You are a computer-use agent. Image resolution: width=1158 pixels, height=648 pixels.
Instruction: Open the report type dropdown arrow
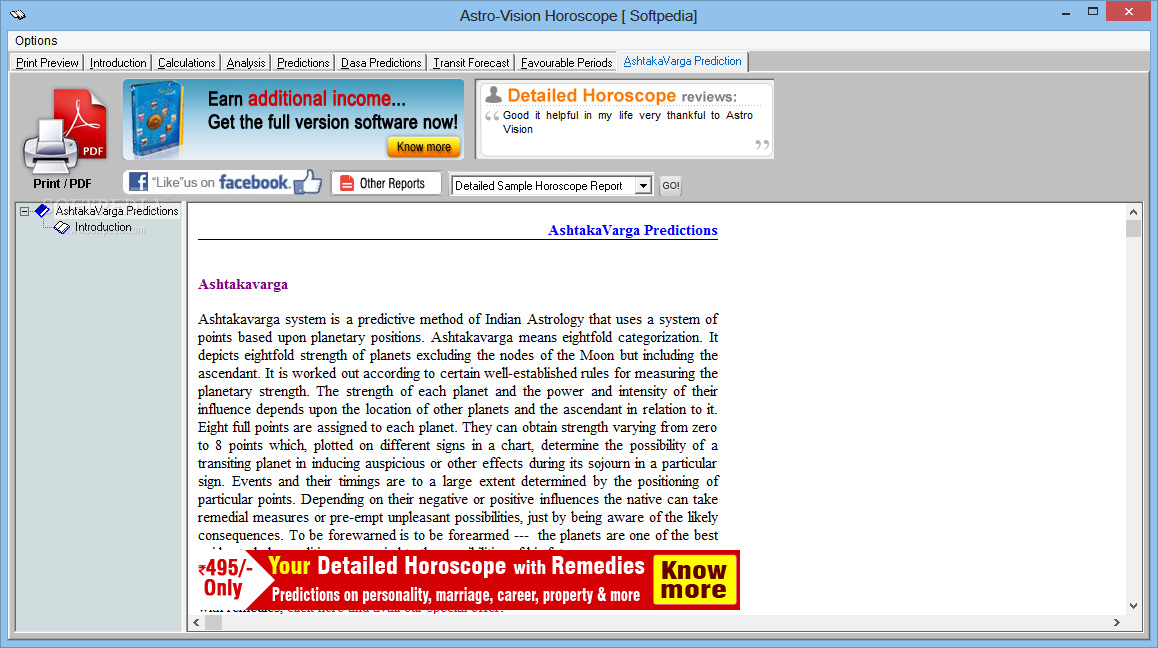coord(643,185)
